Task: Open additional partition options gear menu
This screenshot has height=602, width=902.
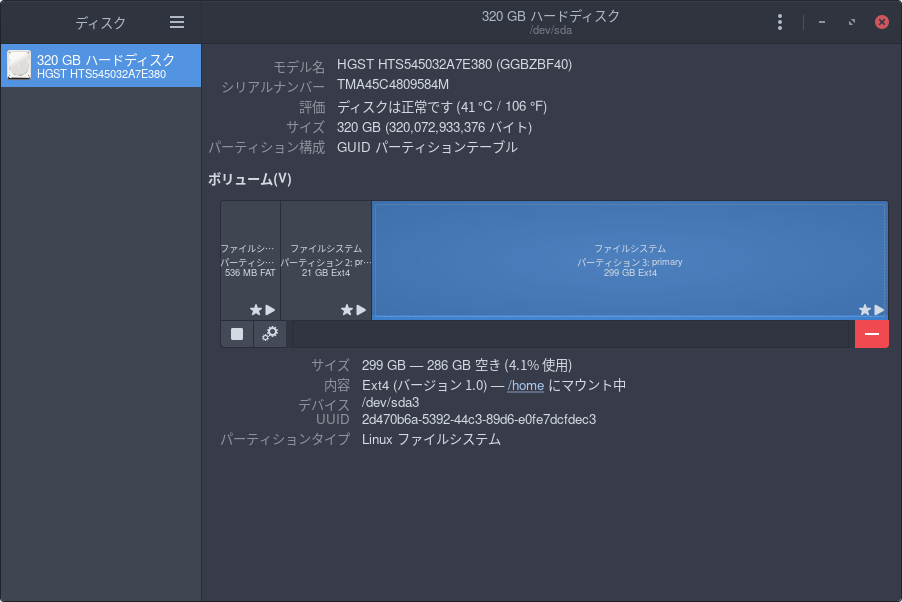Action: pyautogui.click(x=270, y=334)
